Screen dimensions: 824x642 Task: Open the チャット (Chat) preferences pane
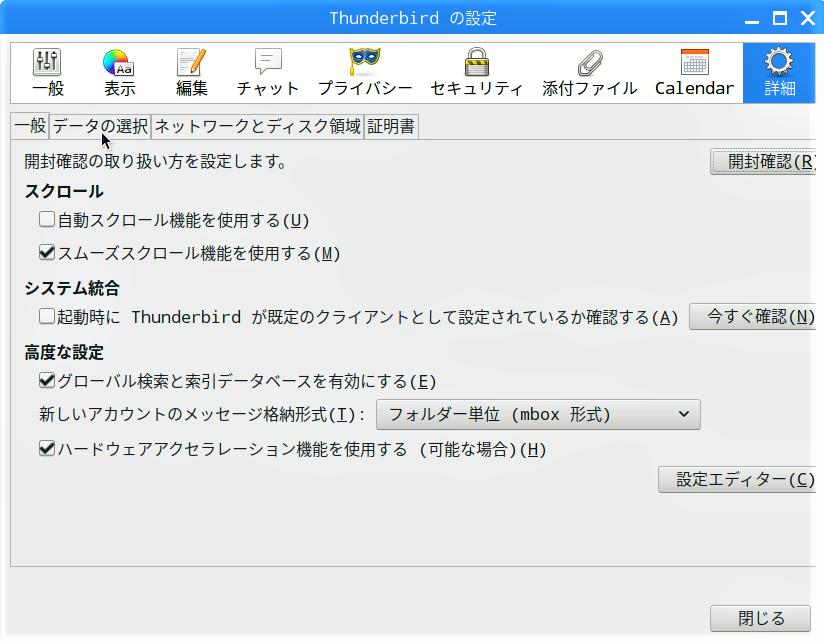pos(267,73)
